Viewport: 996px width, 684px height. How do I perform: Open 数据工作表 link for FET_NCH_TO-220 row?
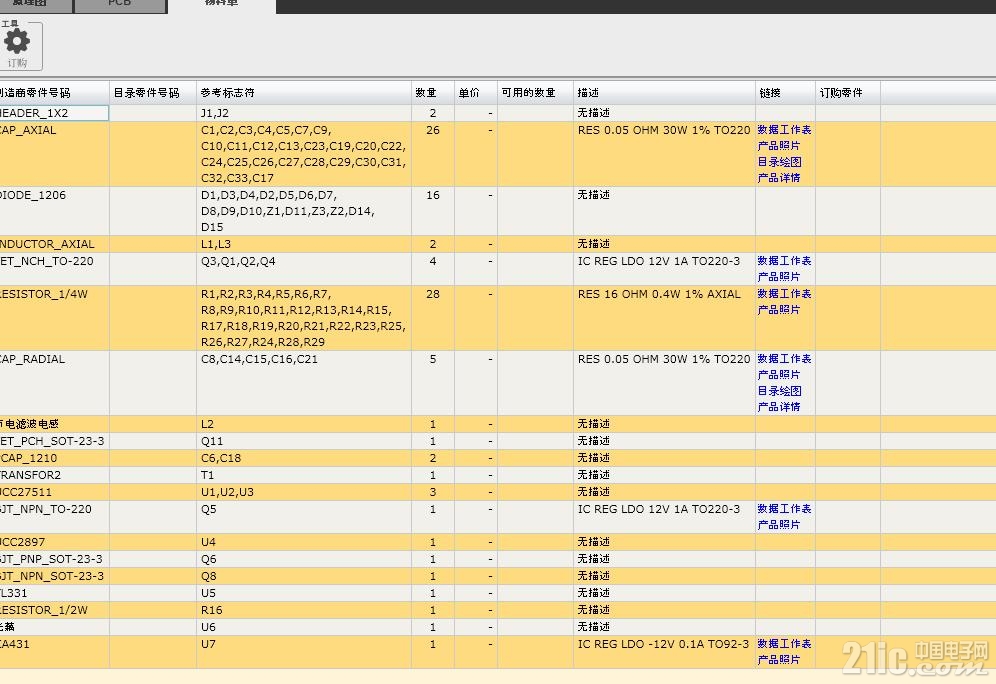[784, 261]
